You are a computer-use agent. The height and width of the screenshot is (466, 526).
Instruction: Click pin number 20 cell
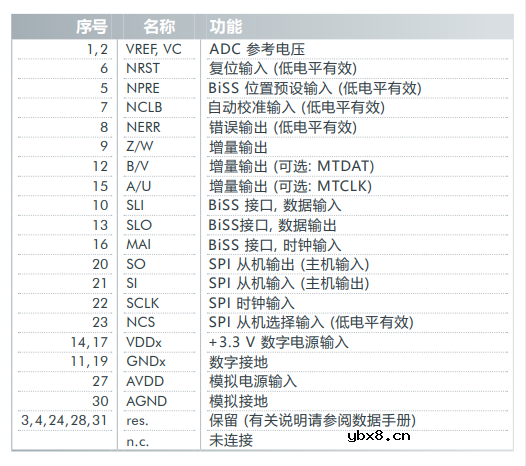[100, 264]
